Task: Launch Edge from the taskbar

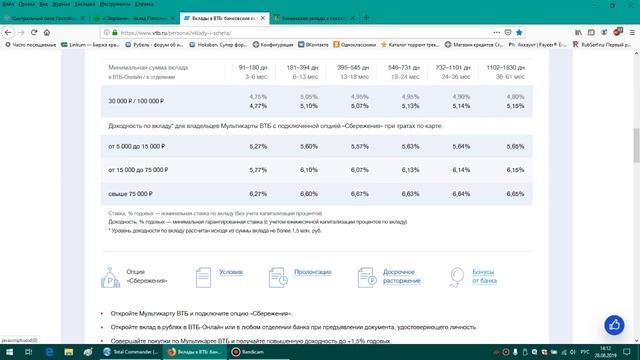Action: tap(49, 352)
